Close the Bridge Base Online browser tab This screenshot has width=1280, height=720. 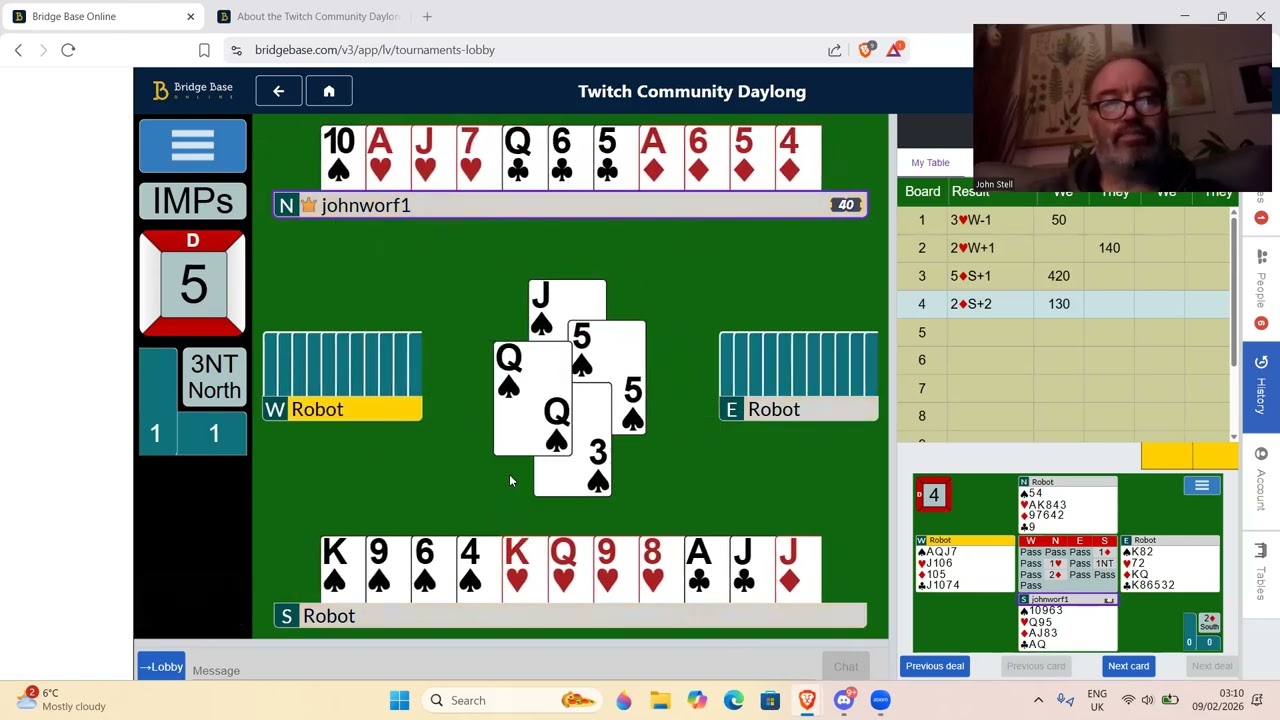(190, 16)
